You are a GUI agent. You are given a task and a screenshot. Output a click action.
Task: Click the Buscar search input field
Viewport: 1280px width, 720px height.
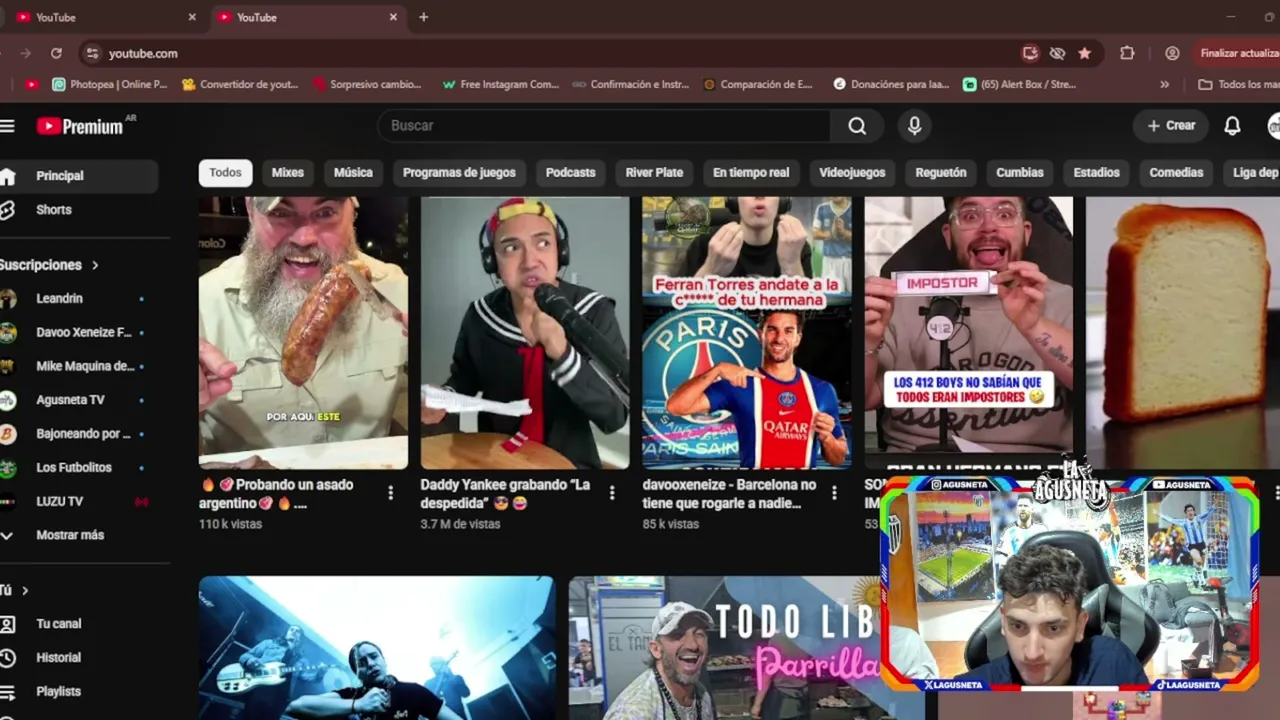click(603, 125)
